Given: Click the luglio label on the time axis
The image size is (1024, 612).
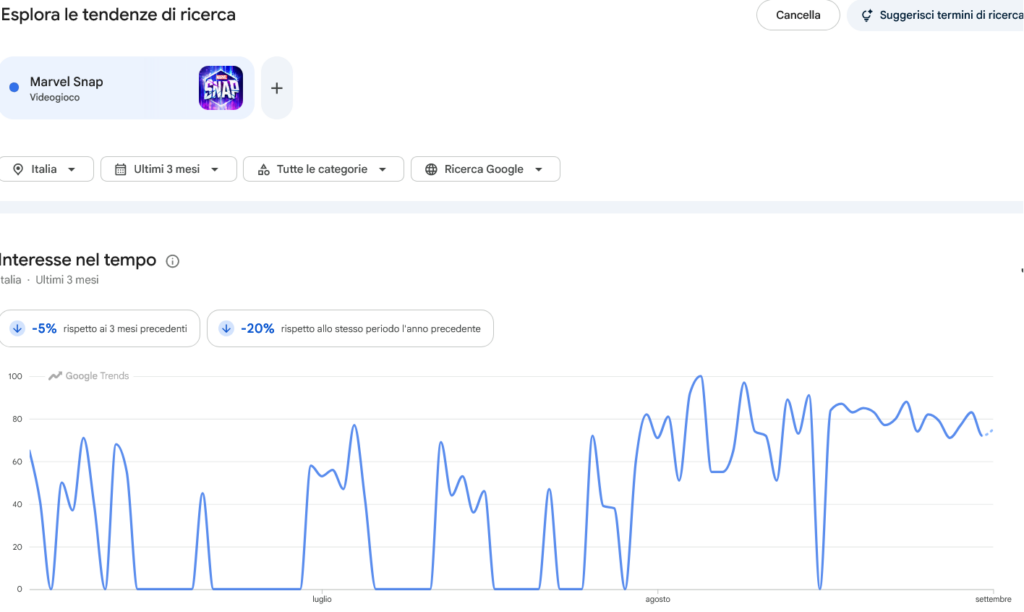Looking at the screenshot, I should [322, 599].
